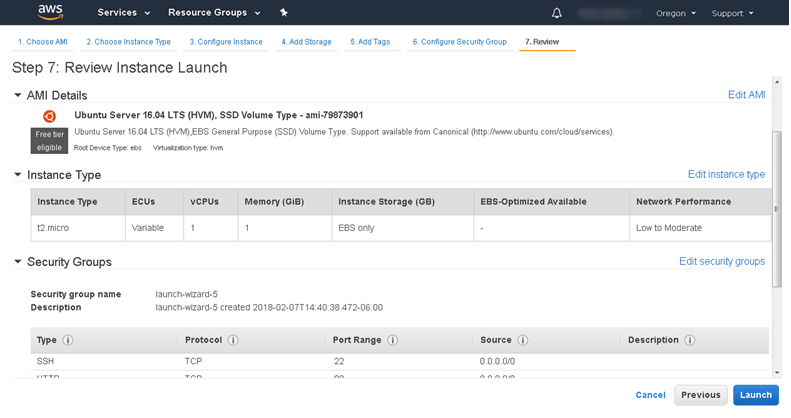Image resolution: width=791 pixels, height=418 pixels.
Task: Click the launch-wizard-5 security group name
Action: click(x=186, y=294)
